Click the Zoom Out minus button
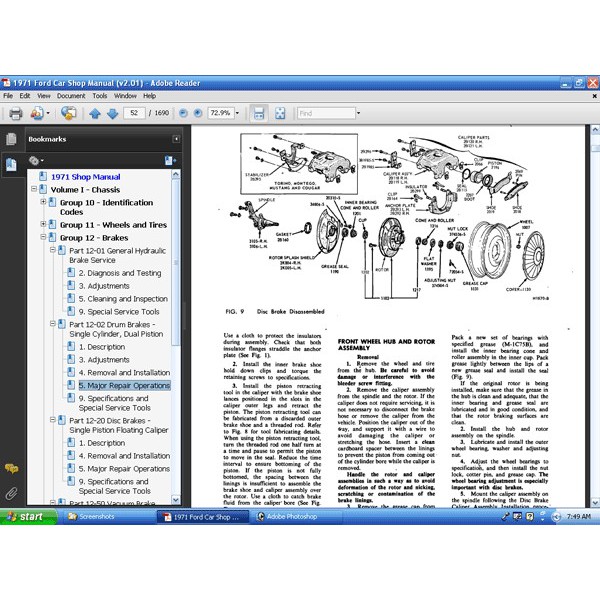Image resolution: width=600 pixels, height=600 pixels. tap(183, 113)
